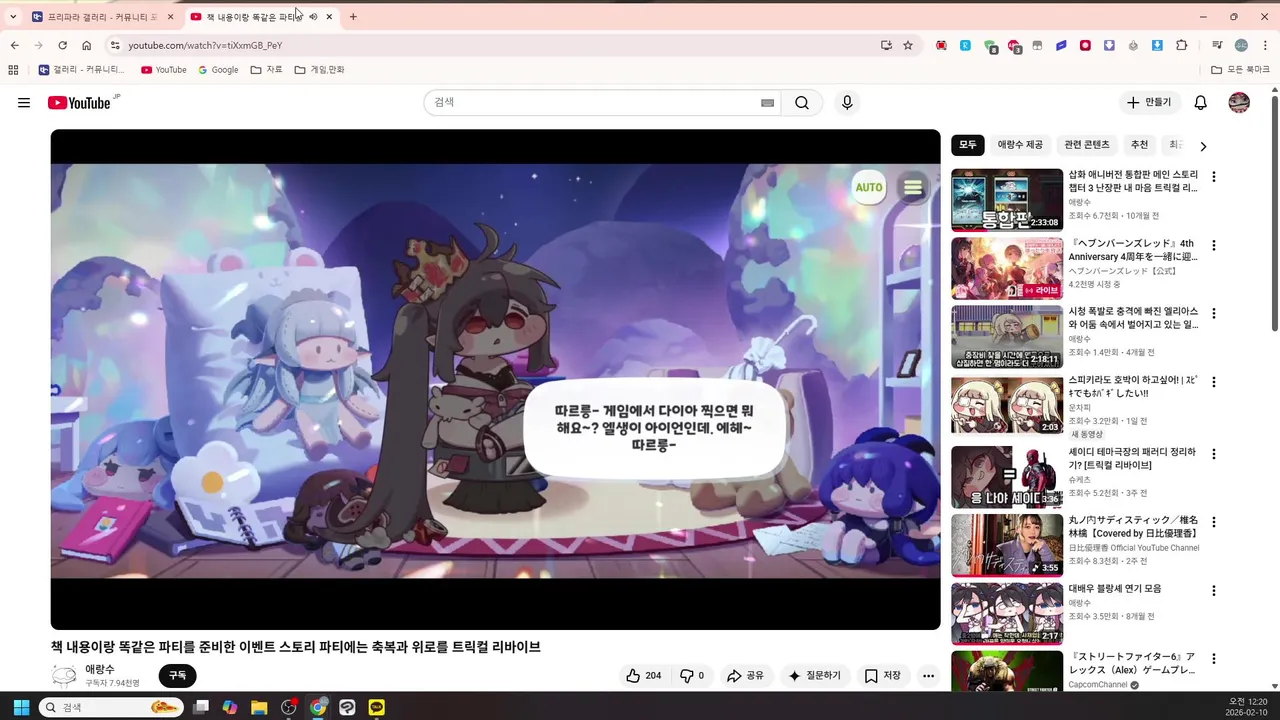The height and width of the screenshot is (720, 1280).
Task: Open options for the 삽화 애니버전 통합판 video
Action: (x=1214, y=177)
